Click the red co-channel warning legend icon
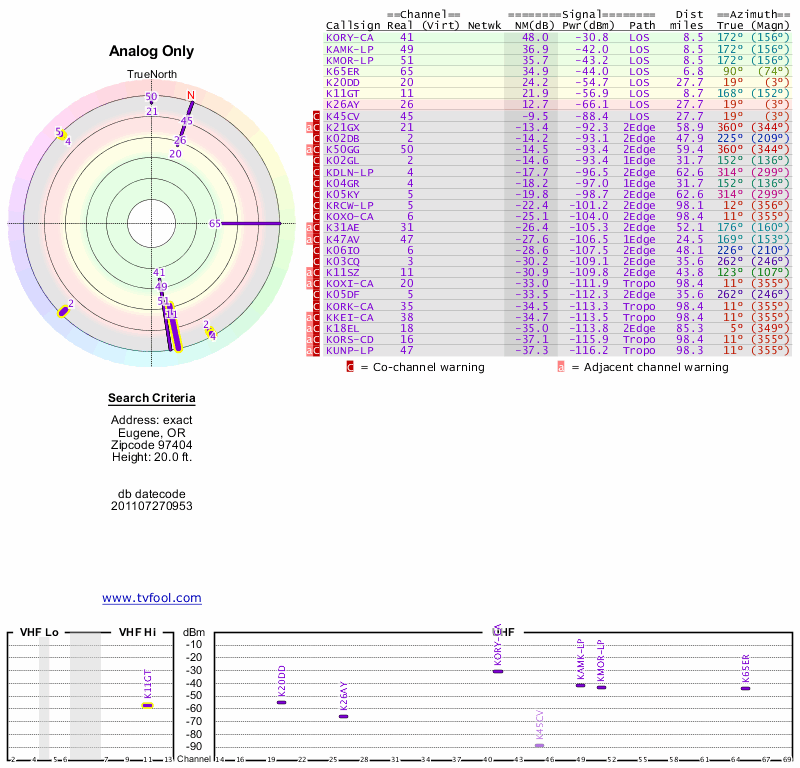This screenshot has width=800, height=768. [350, 367]
